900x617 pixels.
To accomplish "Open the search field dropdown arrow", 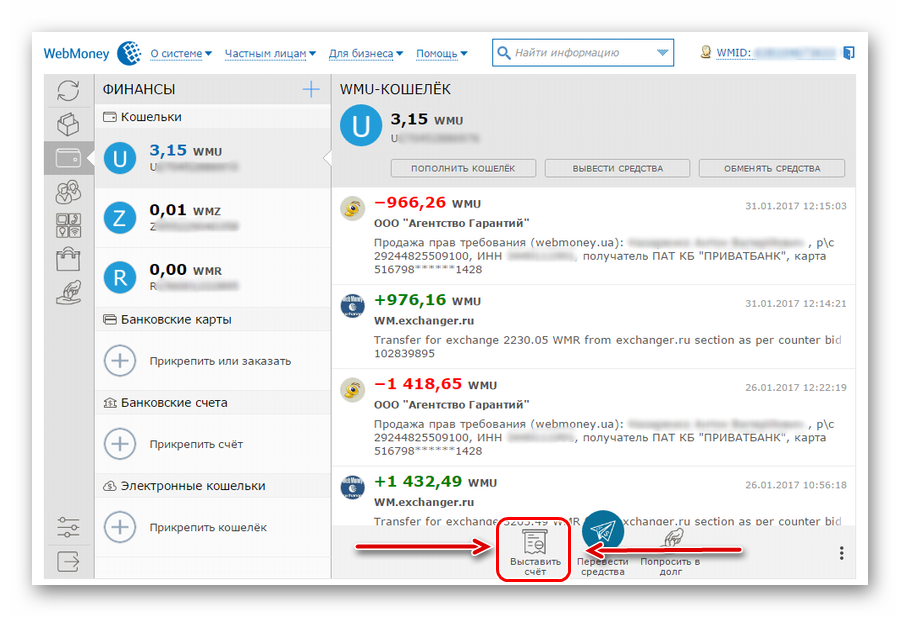I will tap(662, 53).
